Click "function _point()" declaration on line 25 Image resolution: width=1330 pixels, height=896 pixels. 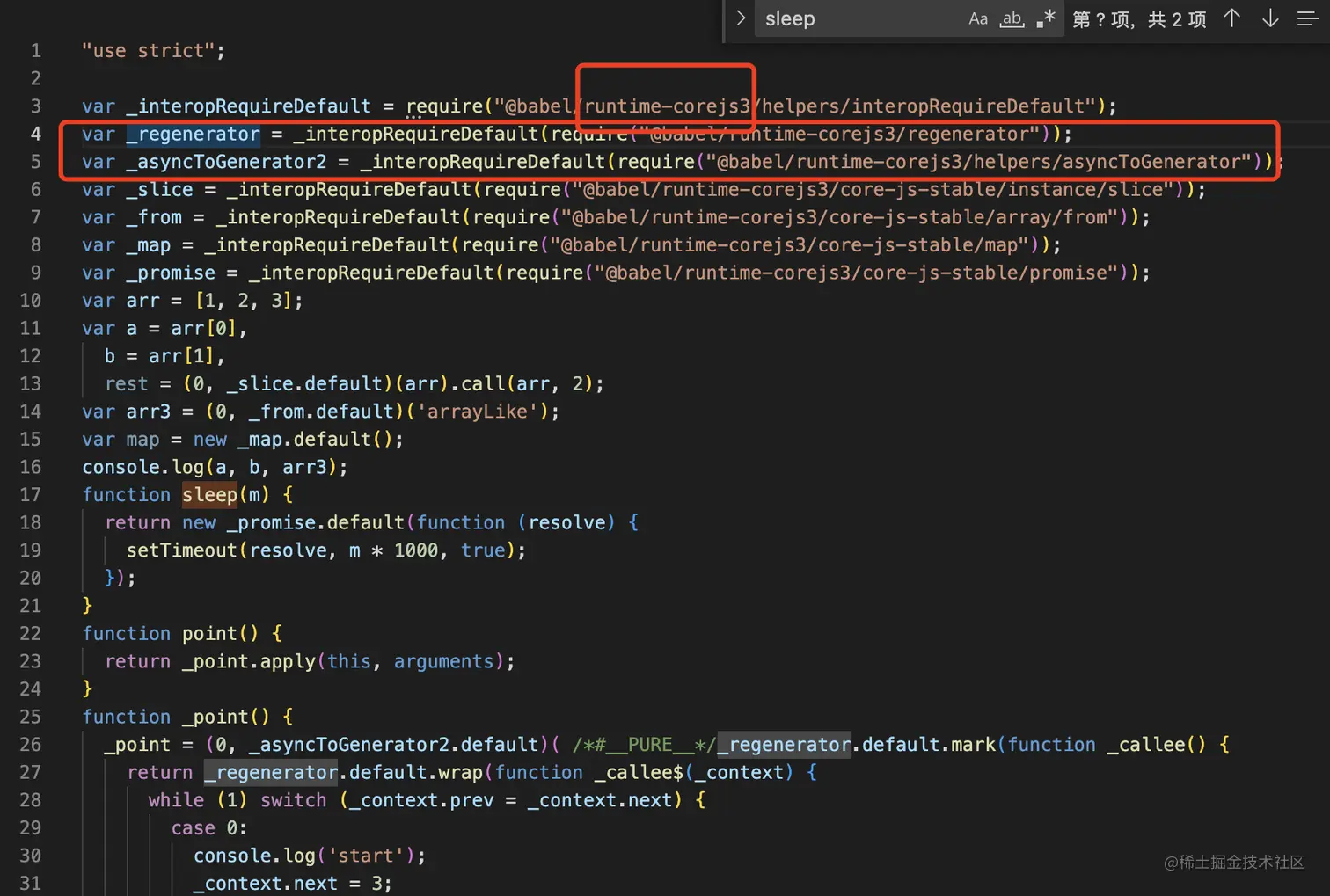coord(176,718)
